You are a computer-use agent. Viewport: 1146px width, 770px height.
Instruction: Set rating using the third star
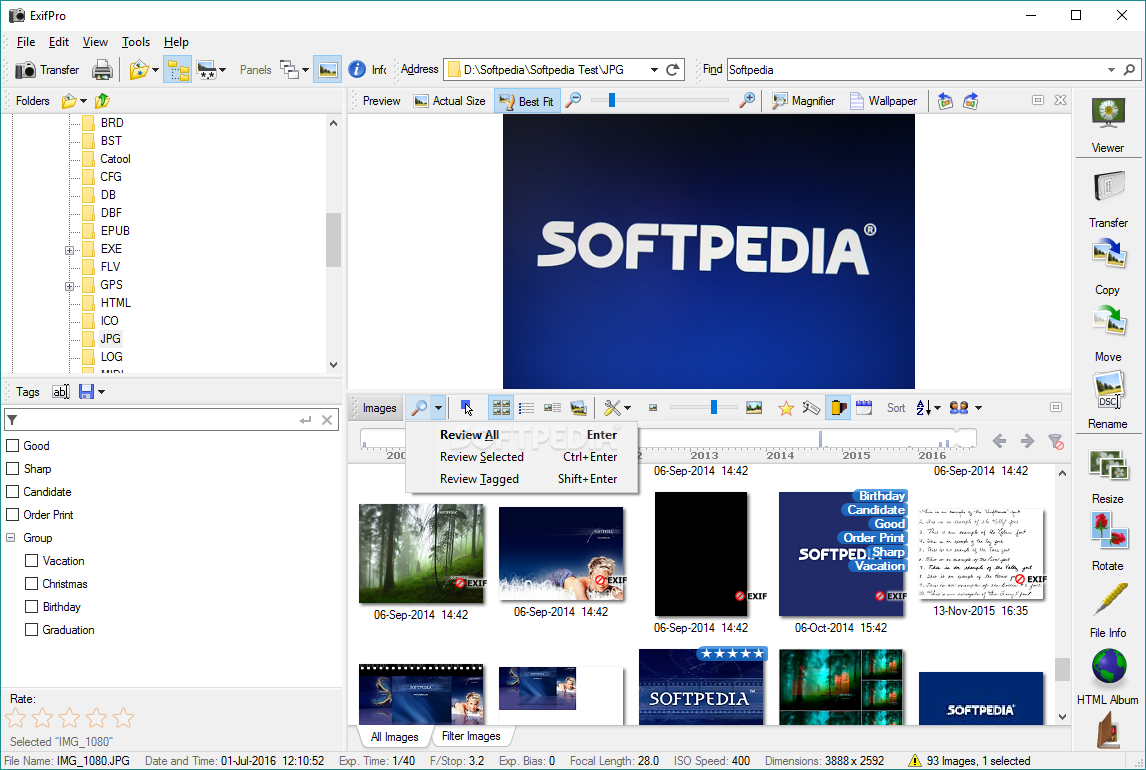[69, 718]
